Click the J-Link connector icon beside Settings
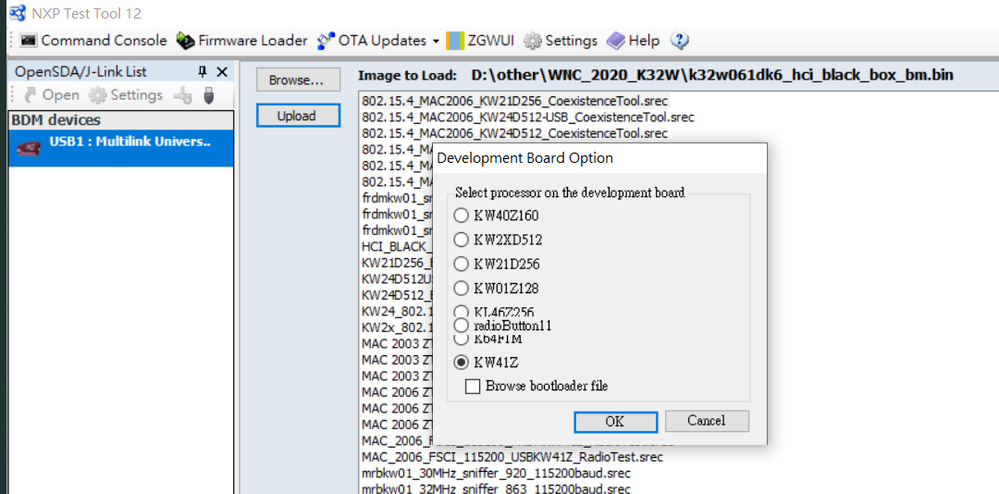Image resolution: width=999 pixels, height=494 pixels. [183, 96]
